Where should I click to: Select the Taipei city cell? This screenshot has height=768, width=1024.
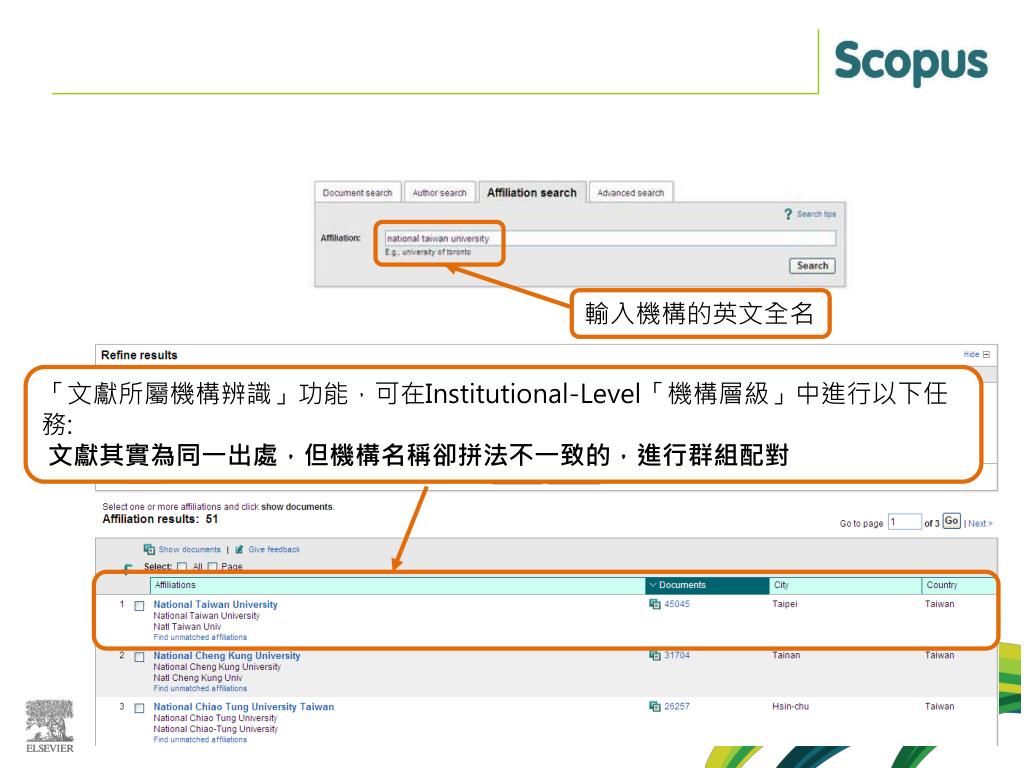coord(784,604)
